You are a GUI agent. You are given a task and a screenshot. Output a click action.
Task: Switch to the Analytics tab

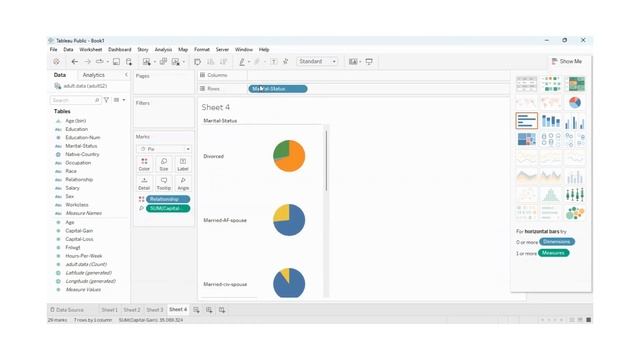(x=93, y=75)
